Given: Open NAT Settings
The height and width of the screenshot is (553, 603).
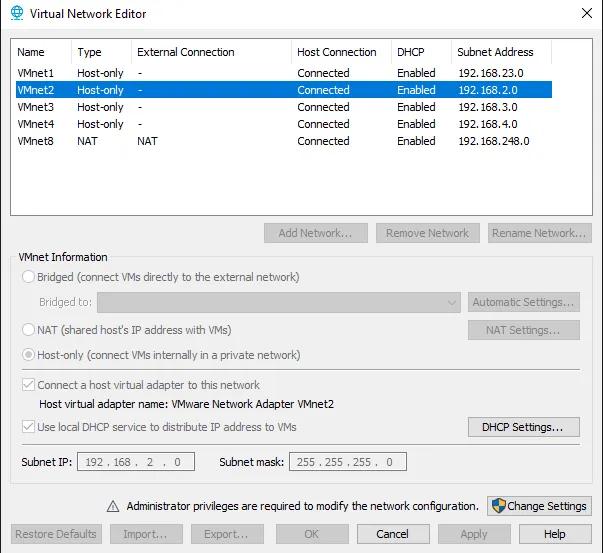Looking at the screenshot, I should point(524,330).
